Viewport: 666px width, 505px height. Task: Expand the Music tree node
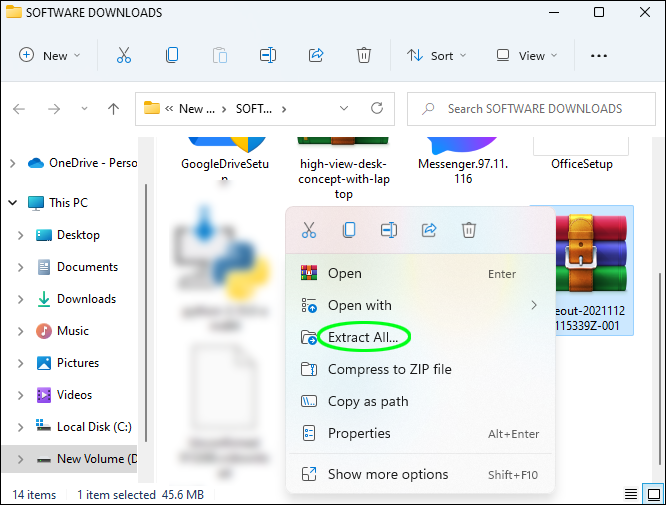click(20, 331)
